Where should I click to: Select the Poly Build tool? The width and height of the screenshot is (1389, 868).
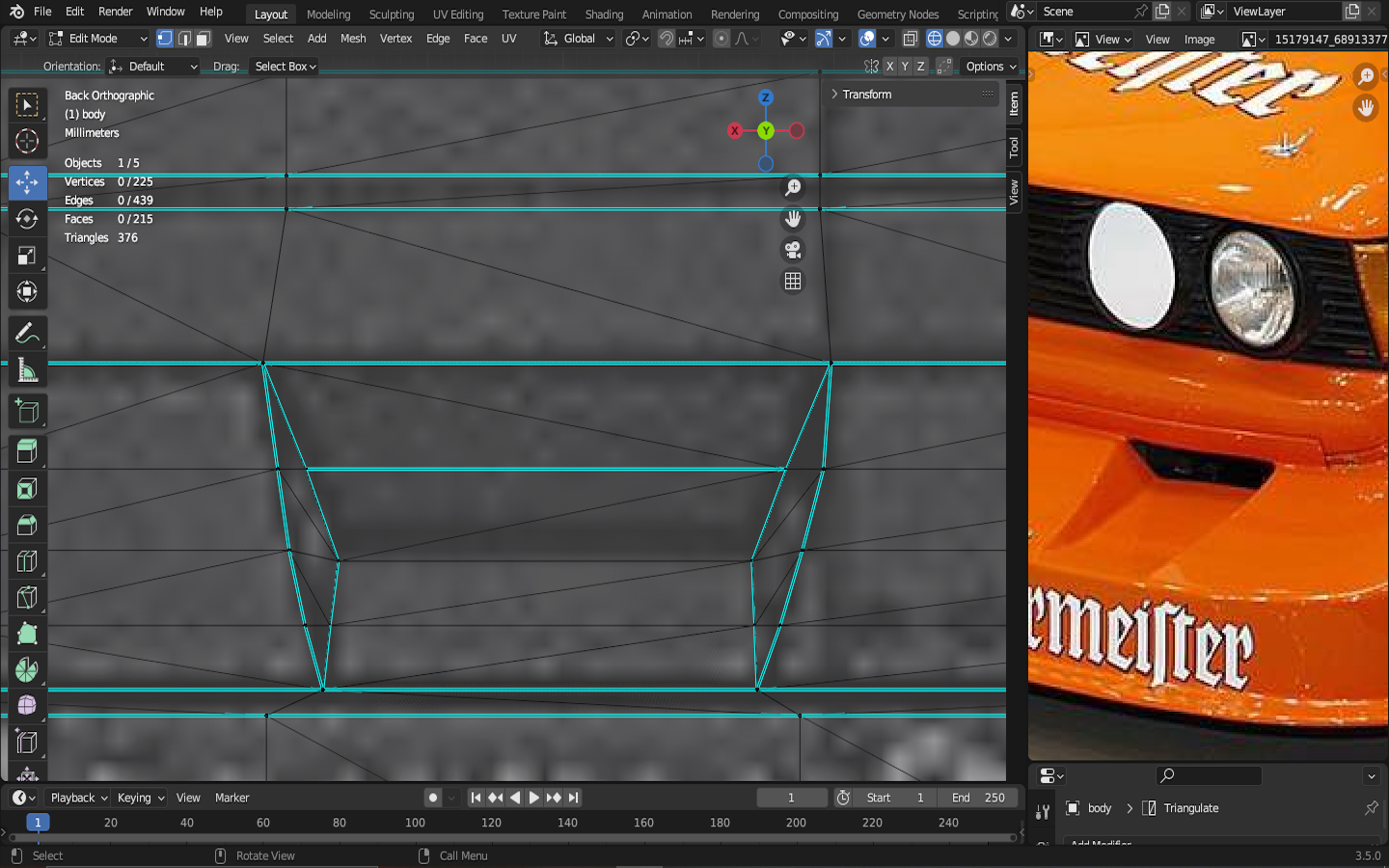coord(27,634)
